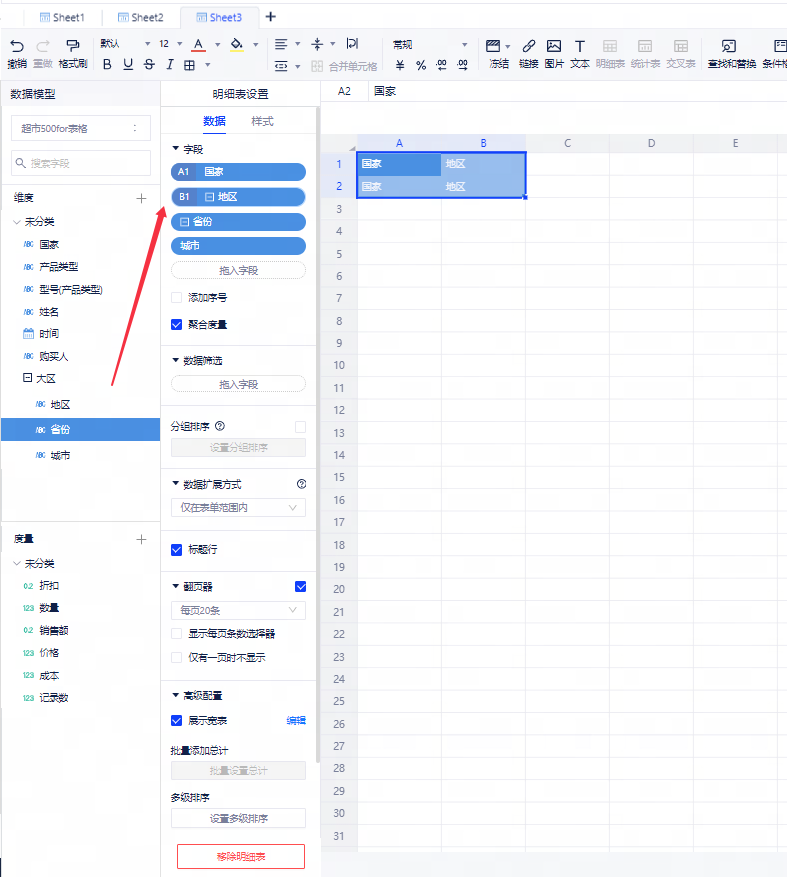Viewport: 787px width, 877px height.
Task: Switch to the Sheet1 tab
Action: pyautogui.click(x=62, y=17)
